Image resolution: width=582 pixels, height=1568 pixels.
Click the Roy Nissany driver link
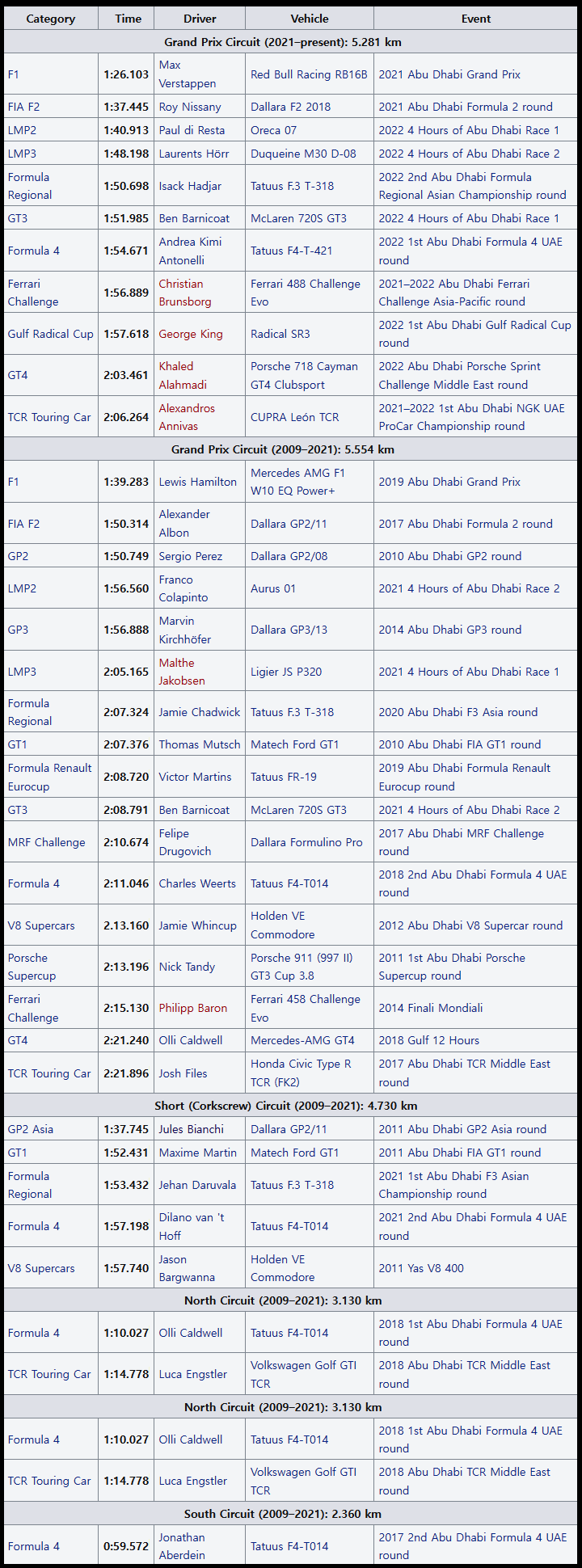(x=190, y=107)
